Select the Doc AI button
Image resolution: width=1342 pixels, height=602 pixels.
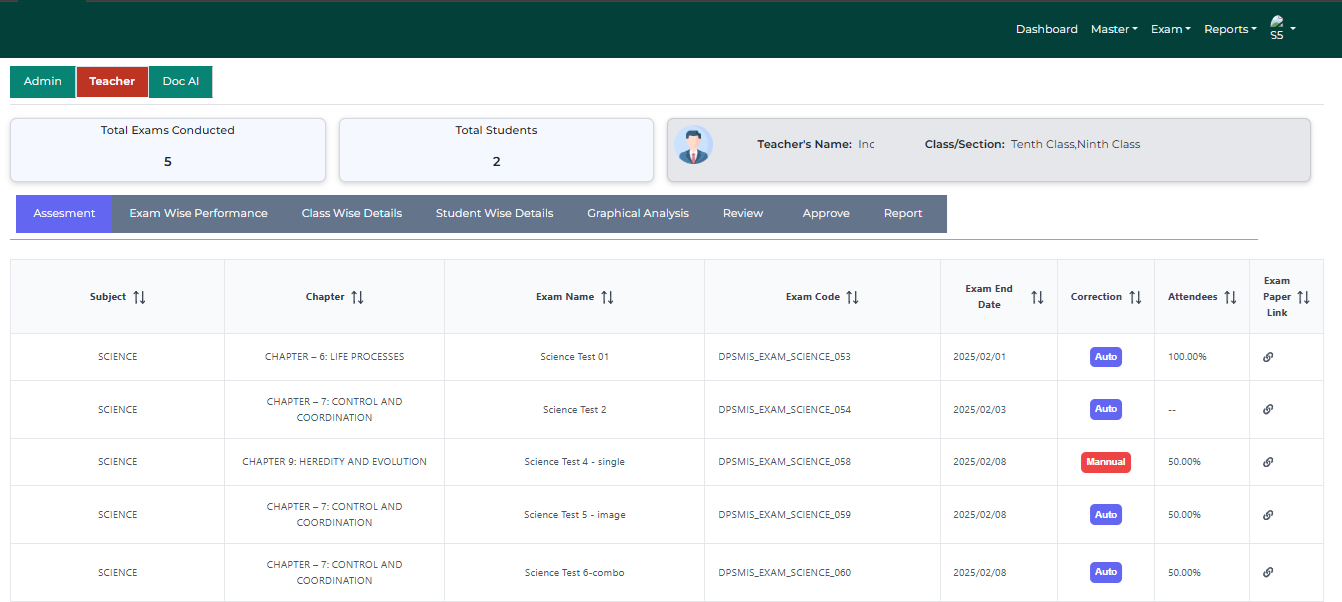(x=181, y=81)
